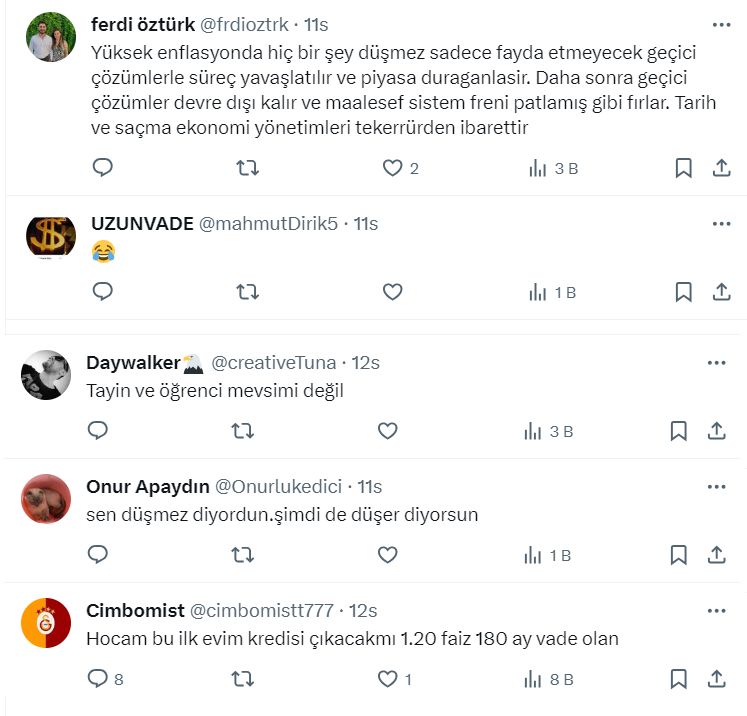Image resolution: width=747 pixels, height=716 pixels.
Task: Like UZUNVADE's emoji reply
Action: click(x=393, y=292)
